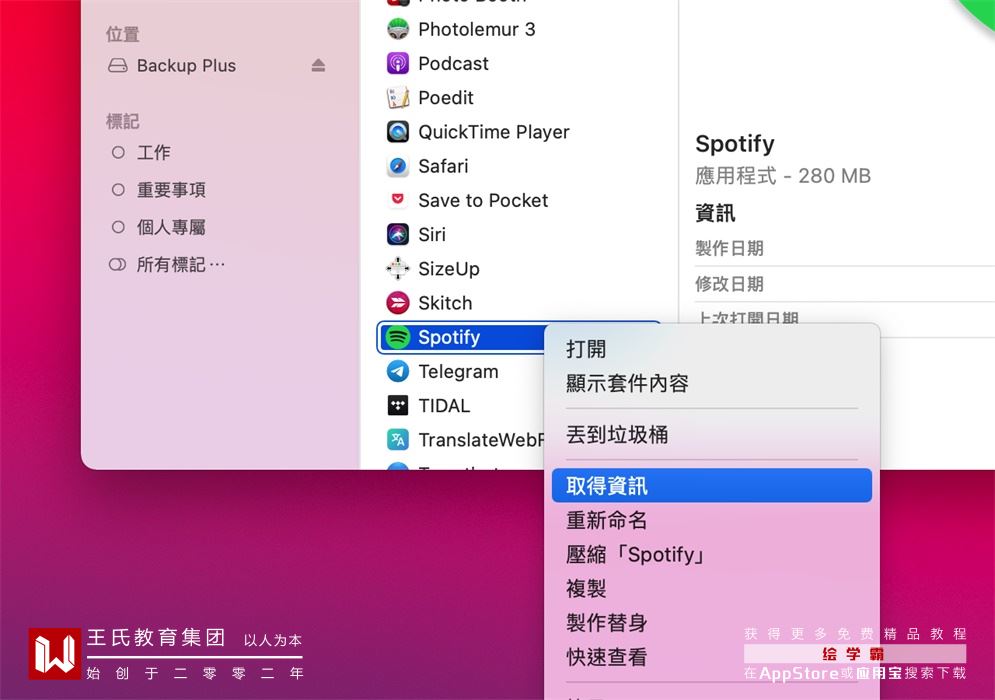Choose 製作替身 to make alias
995x700 pixels.
tap(711, 623)
